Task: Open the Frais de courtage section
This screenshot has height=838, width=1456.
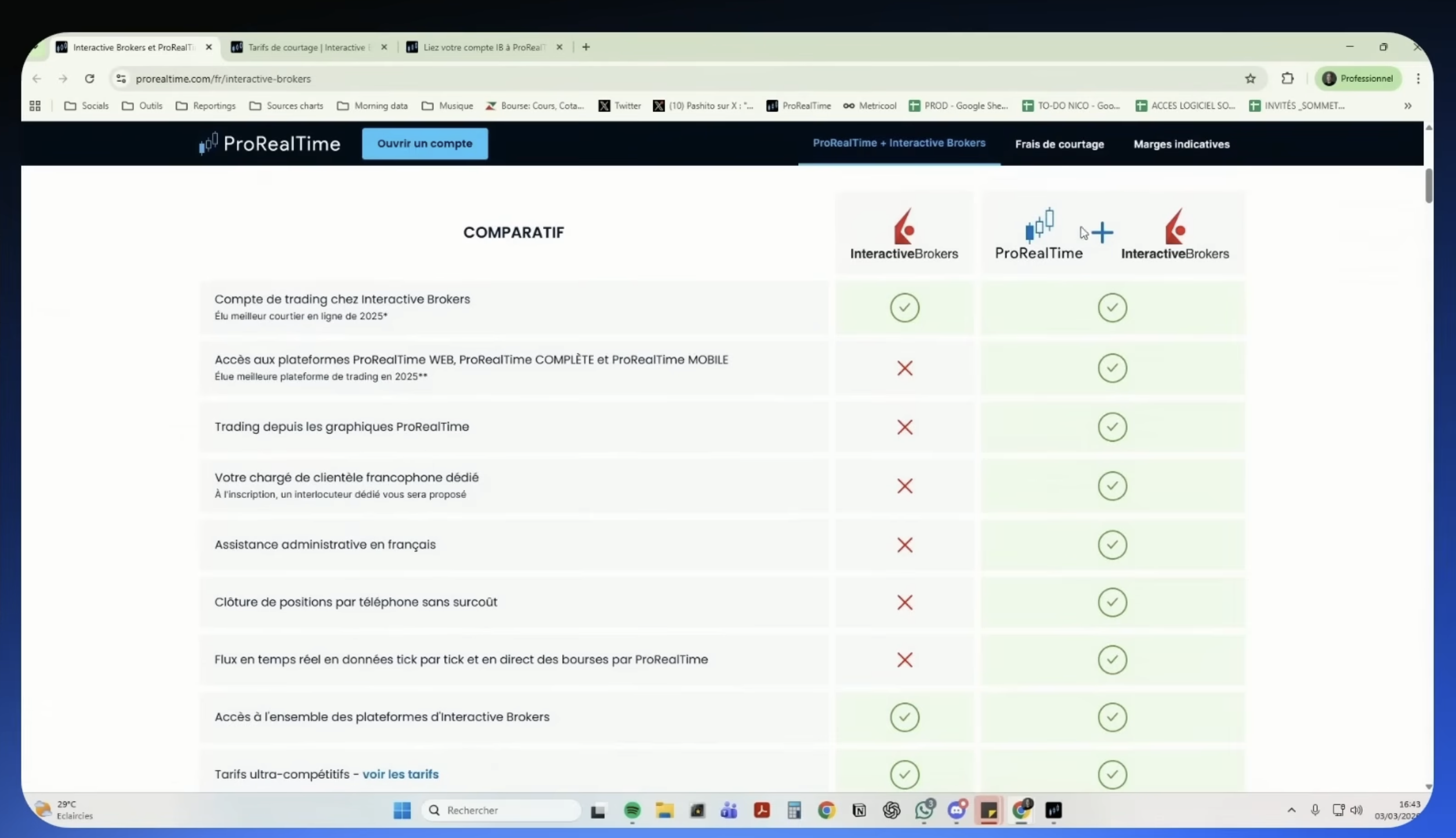Action: point(1059,144)
